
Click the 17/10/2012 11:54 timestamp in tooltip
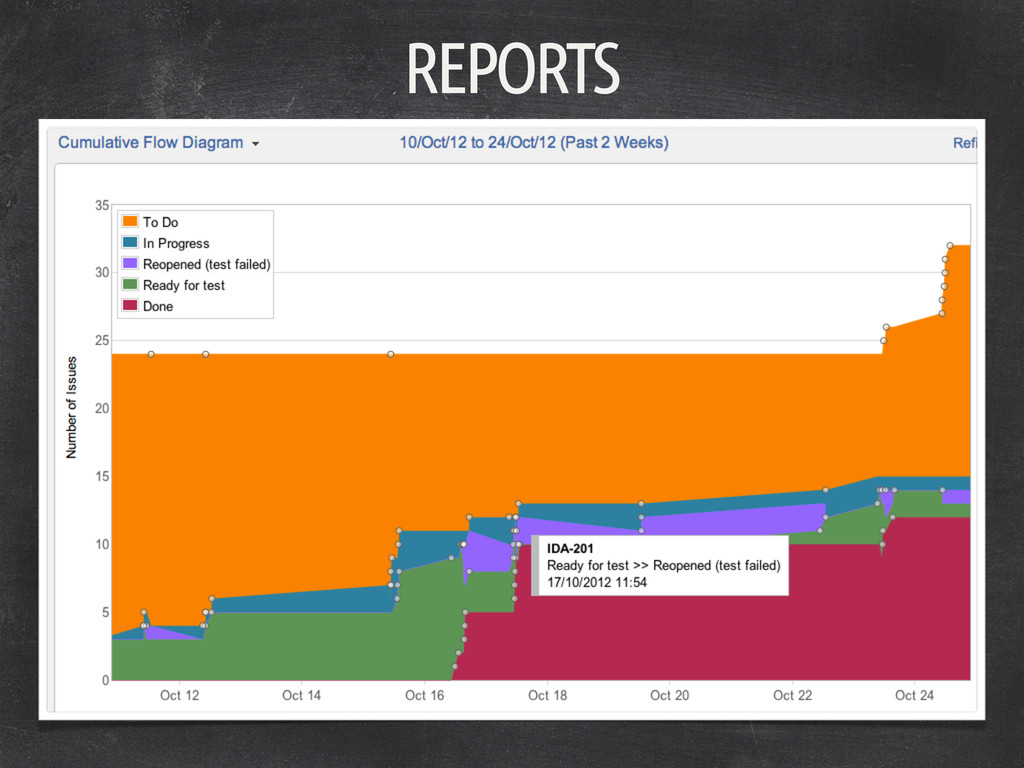[597, 582]
